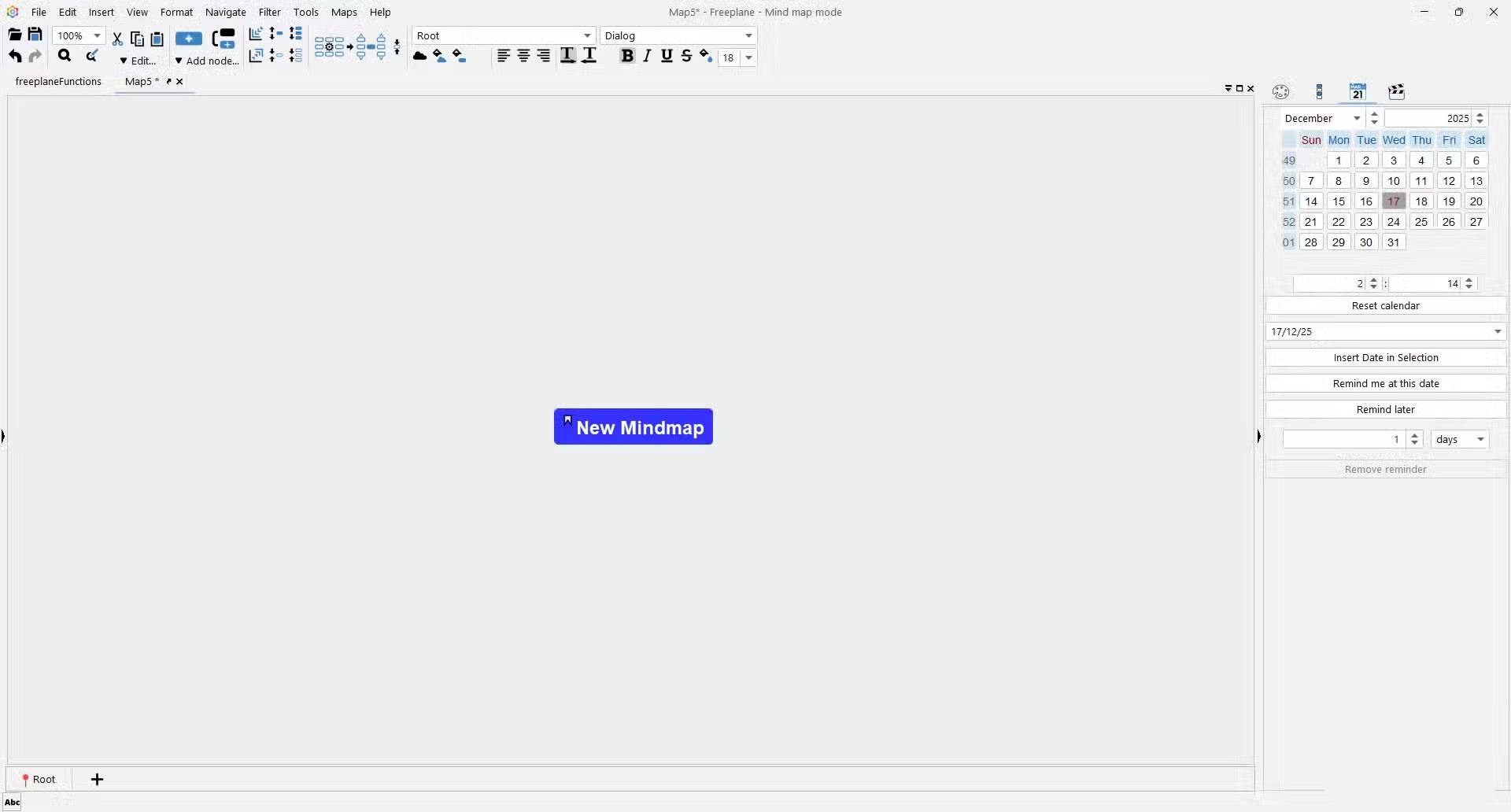Click the Reset calendar button
The height and width of the screenshot is (812, 1511).
1385,305
